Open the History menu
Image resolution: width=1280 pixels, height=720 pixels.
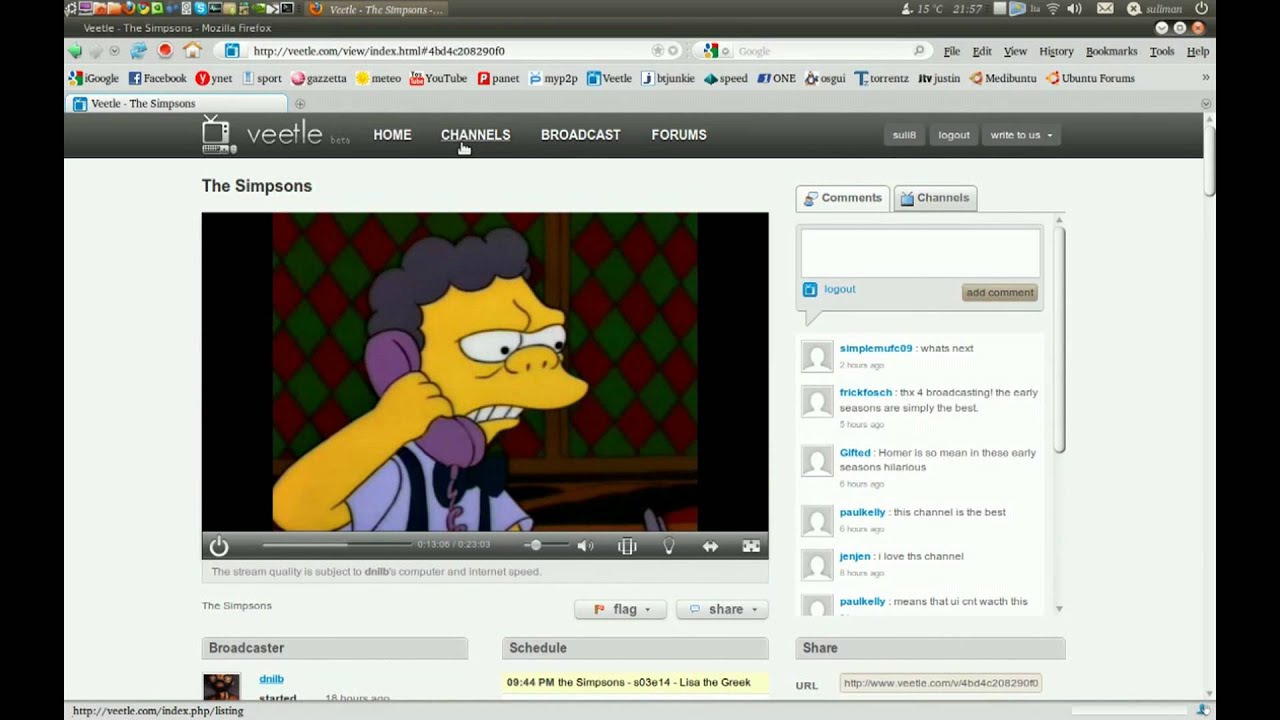click(x=1056, y=51)
